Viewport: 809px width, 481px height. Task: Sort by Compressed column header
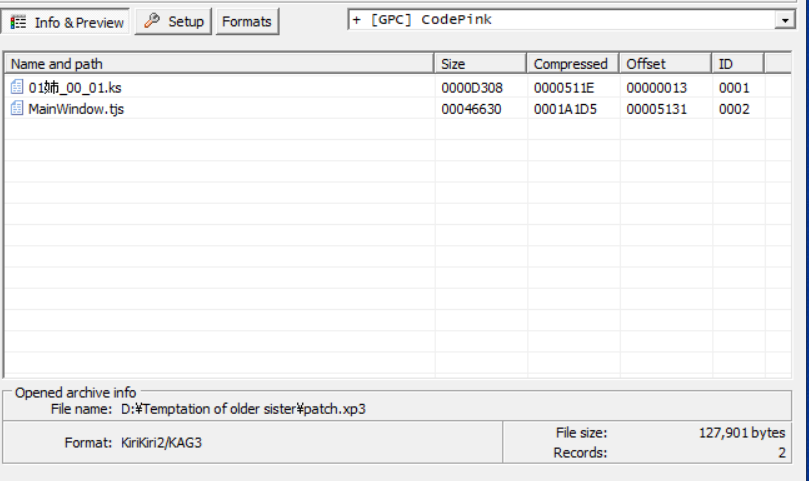click(573, 63)
